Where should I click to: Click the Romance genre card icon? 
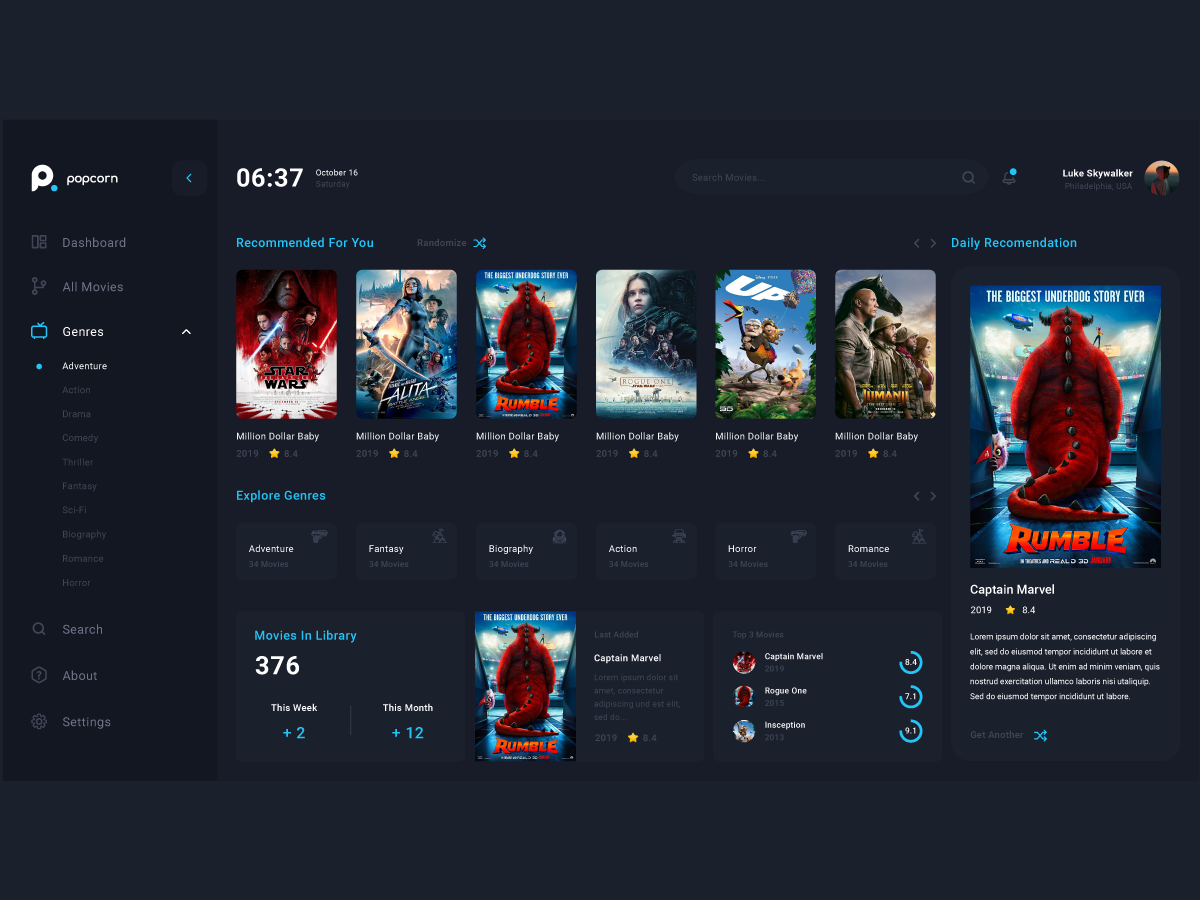tap(918, 536)
